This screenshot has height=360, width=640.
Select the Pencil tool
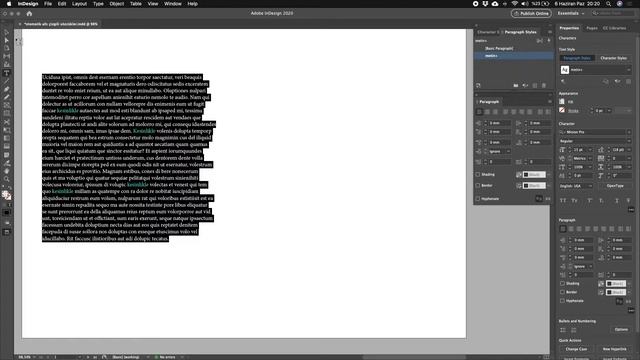tap(7, 98)
